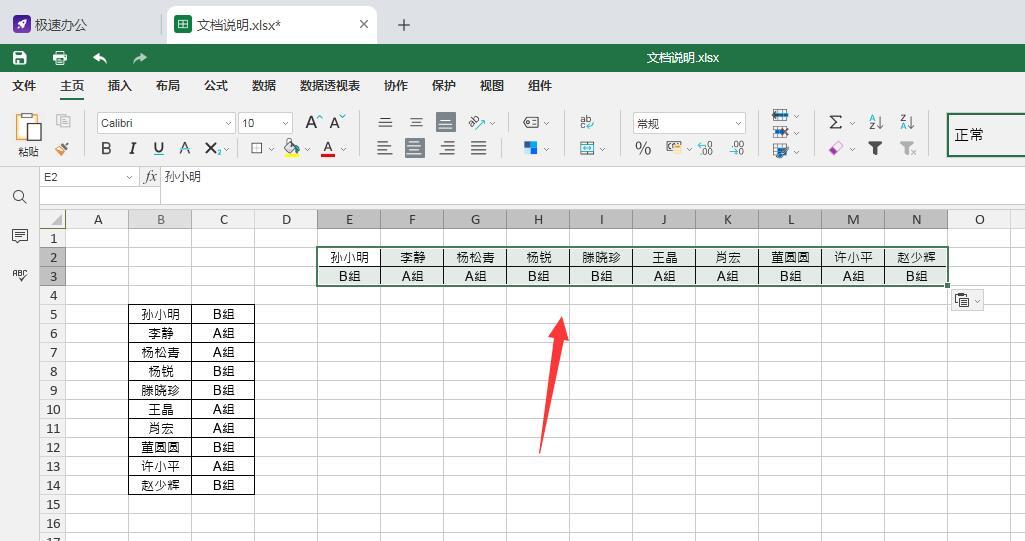Select the 正常 cell style
The width and height of the screenshot is (1025, 541).
[986, 135]
